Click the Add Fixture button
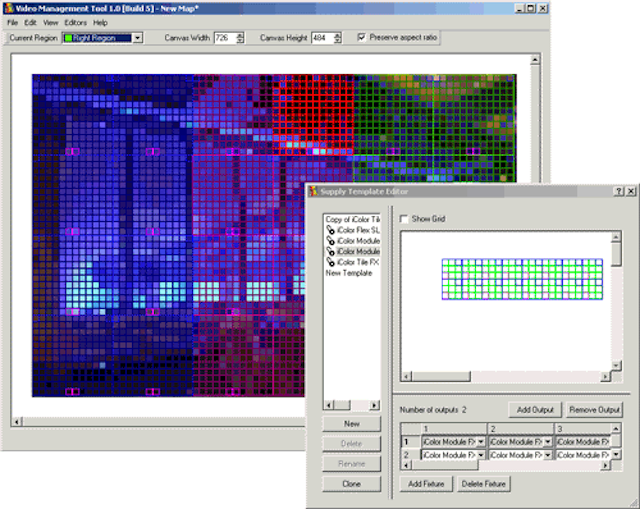 click(426, 484)
